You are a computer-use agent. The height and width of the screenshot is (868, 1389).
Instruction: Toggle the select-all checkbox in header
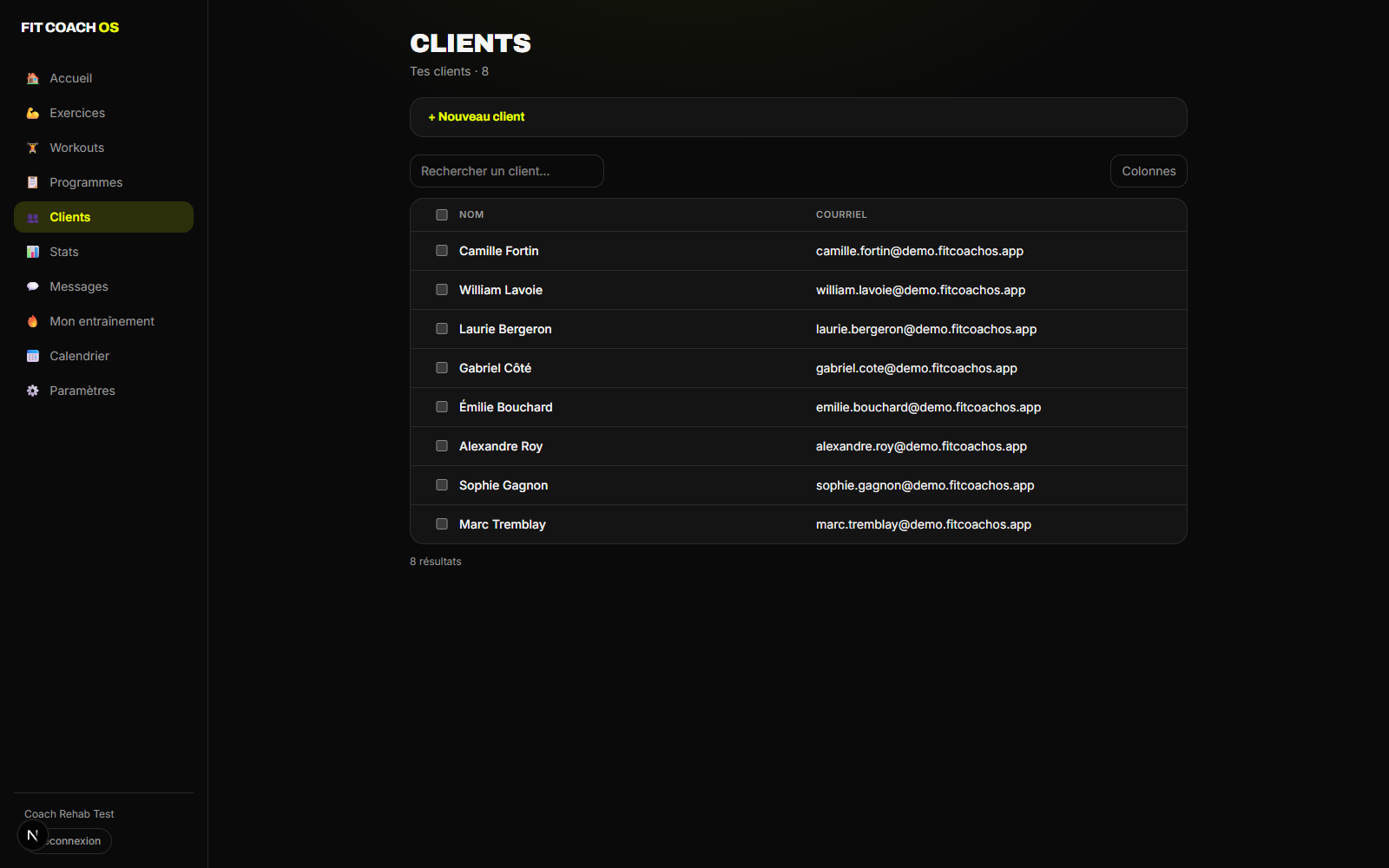point(442,214)
